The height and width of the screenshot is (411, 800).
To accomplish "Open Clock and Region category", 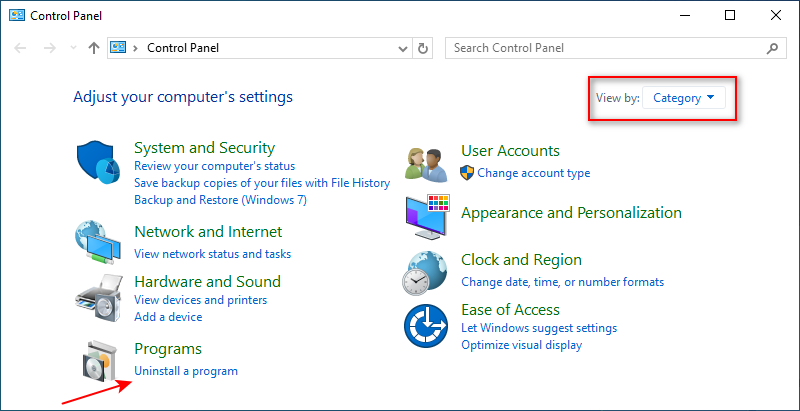I will 521,260.
